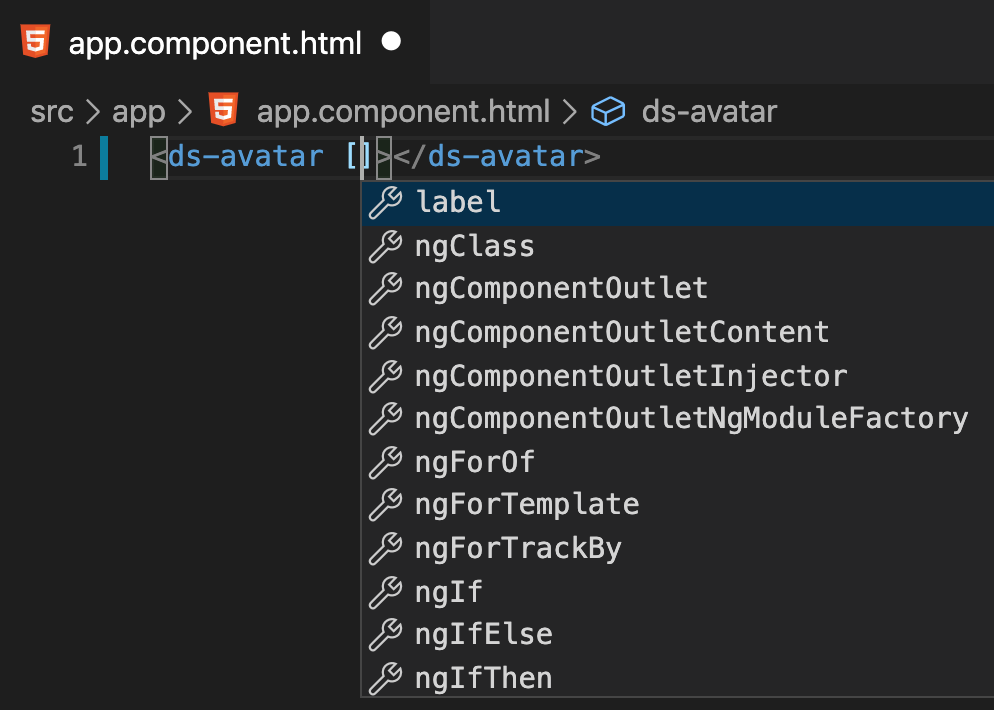Click the unsaved changes dot on the tab
994x710 pixels.
coord(390,42)
